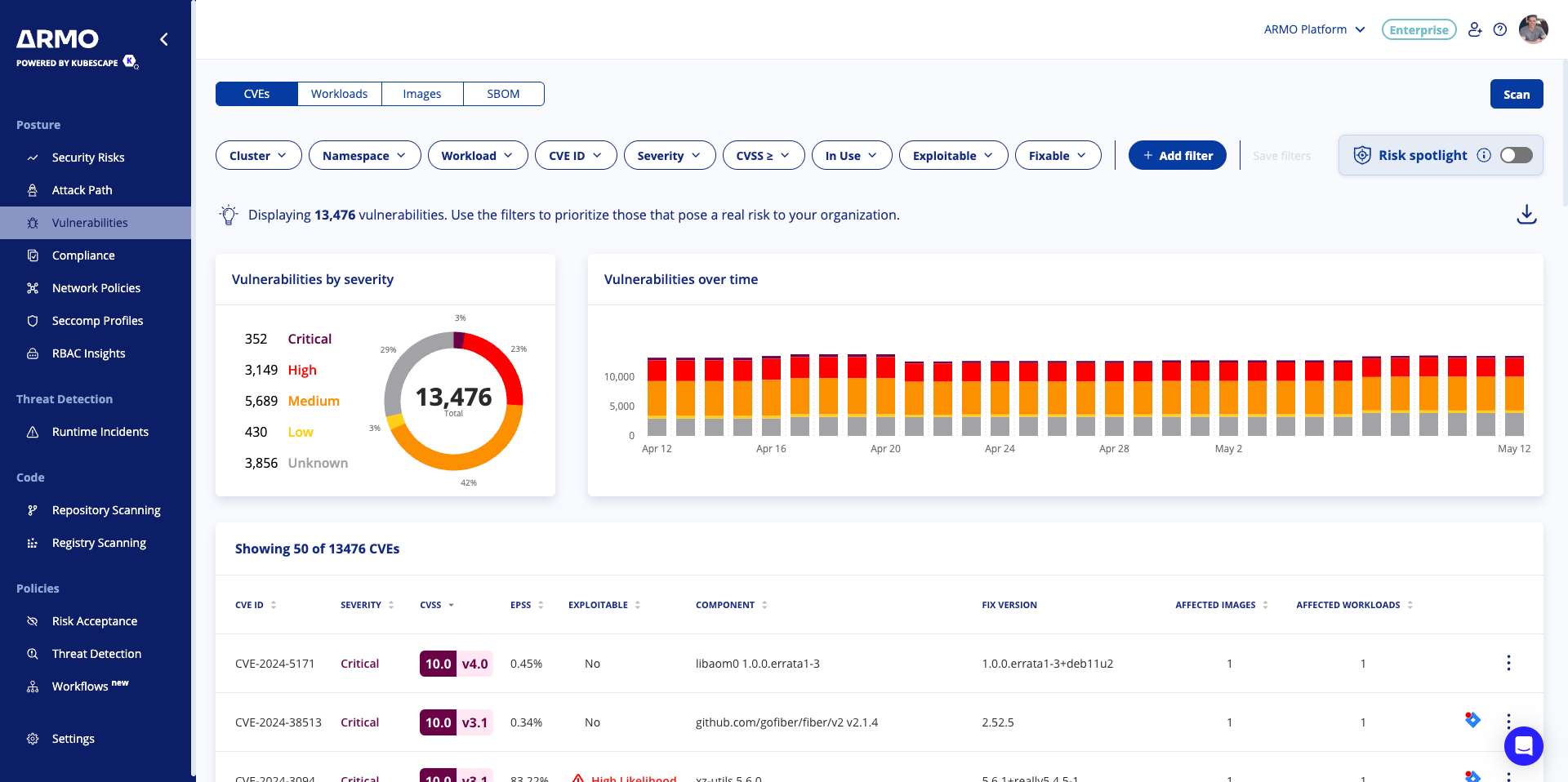Collapse the sidebar with the arrow icon
Viewport: 1568px width, 782px height.
coord(164,39)
